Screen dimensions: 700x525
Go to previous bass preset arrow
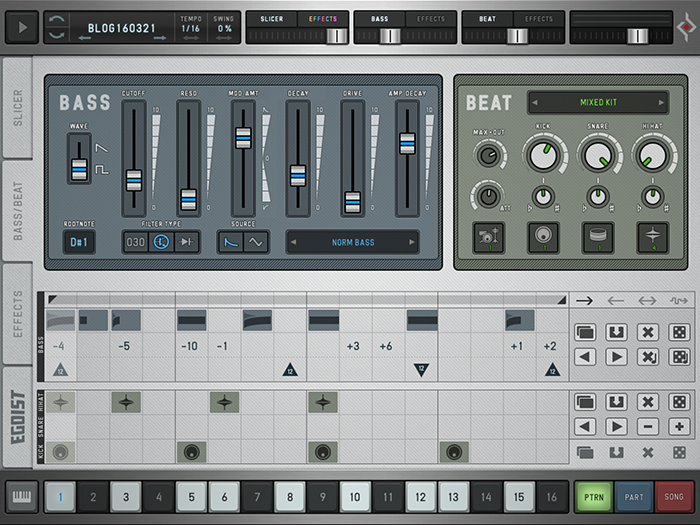(x=293, y=242)
